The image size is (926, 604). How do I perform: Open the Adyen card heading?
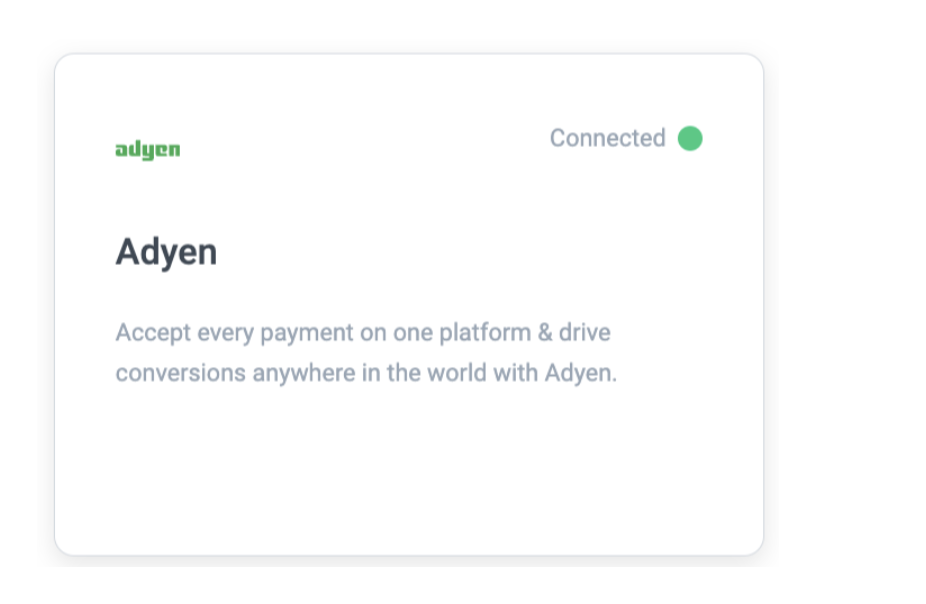(x=166, y=252)
